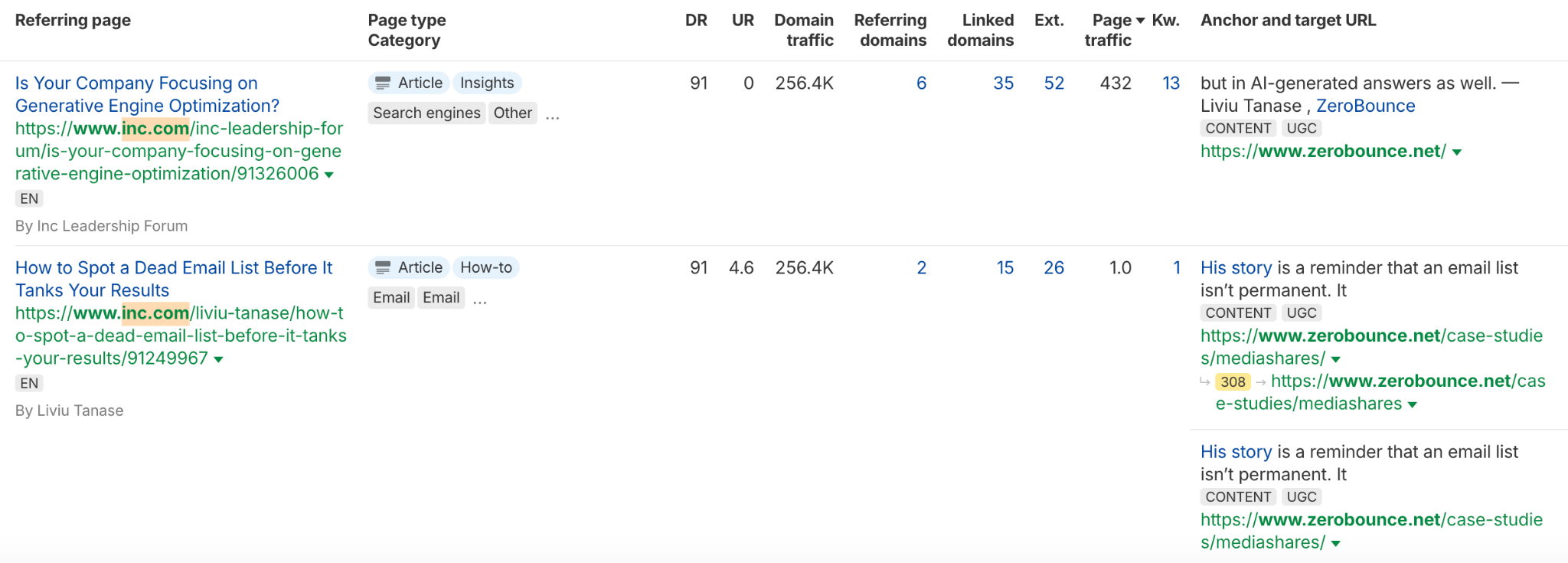Click the Anchor and target URL header
The image size is (1568, 563).
pos(1288,20)
